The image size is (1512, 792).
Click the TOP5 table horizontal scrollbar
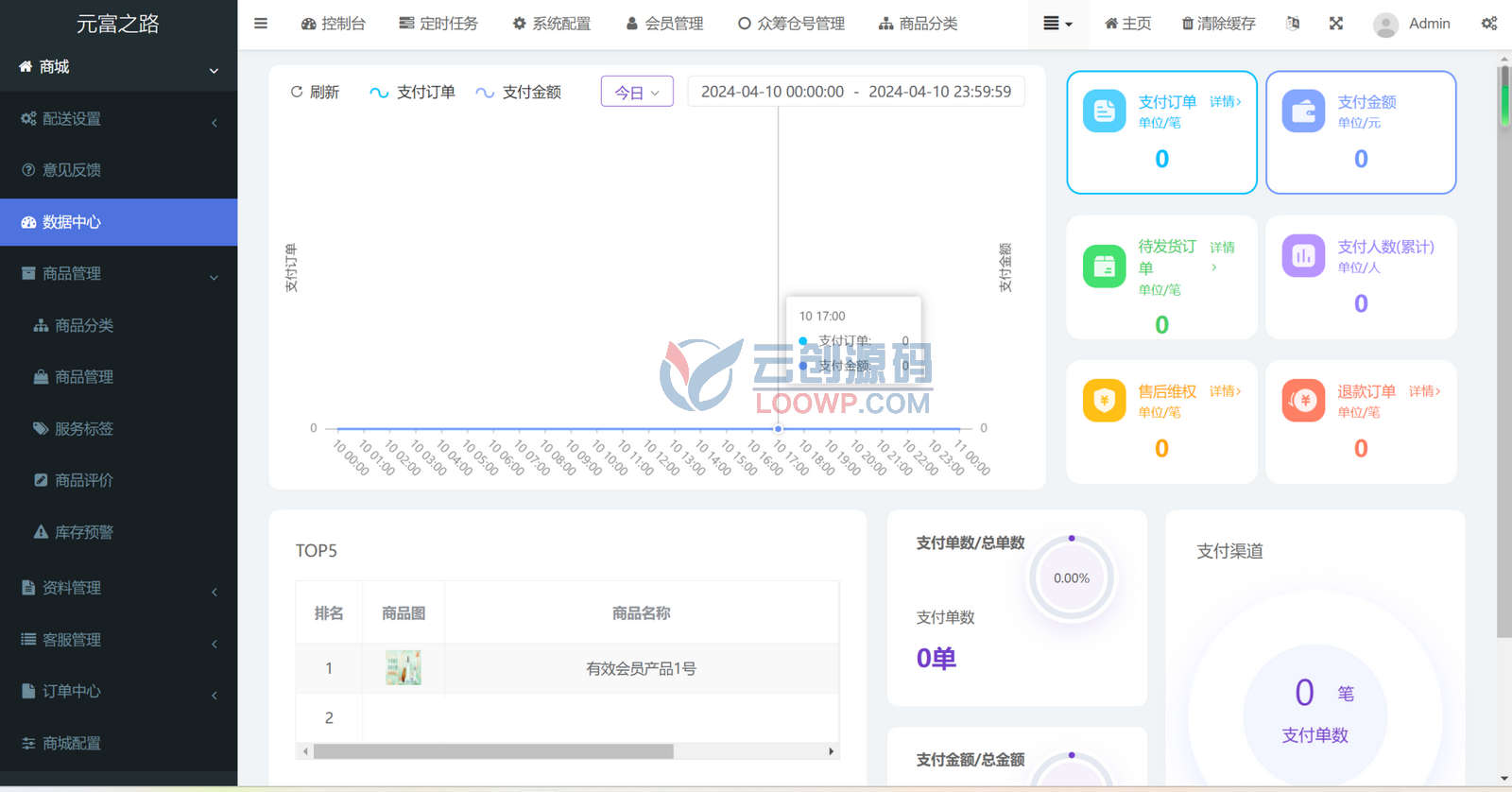[493, 751]
